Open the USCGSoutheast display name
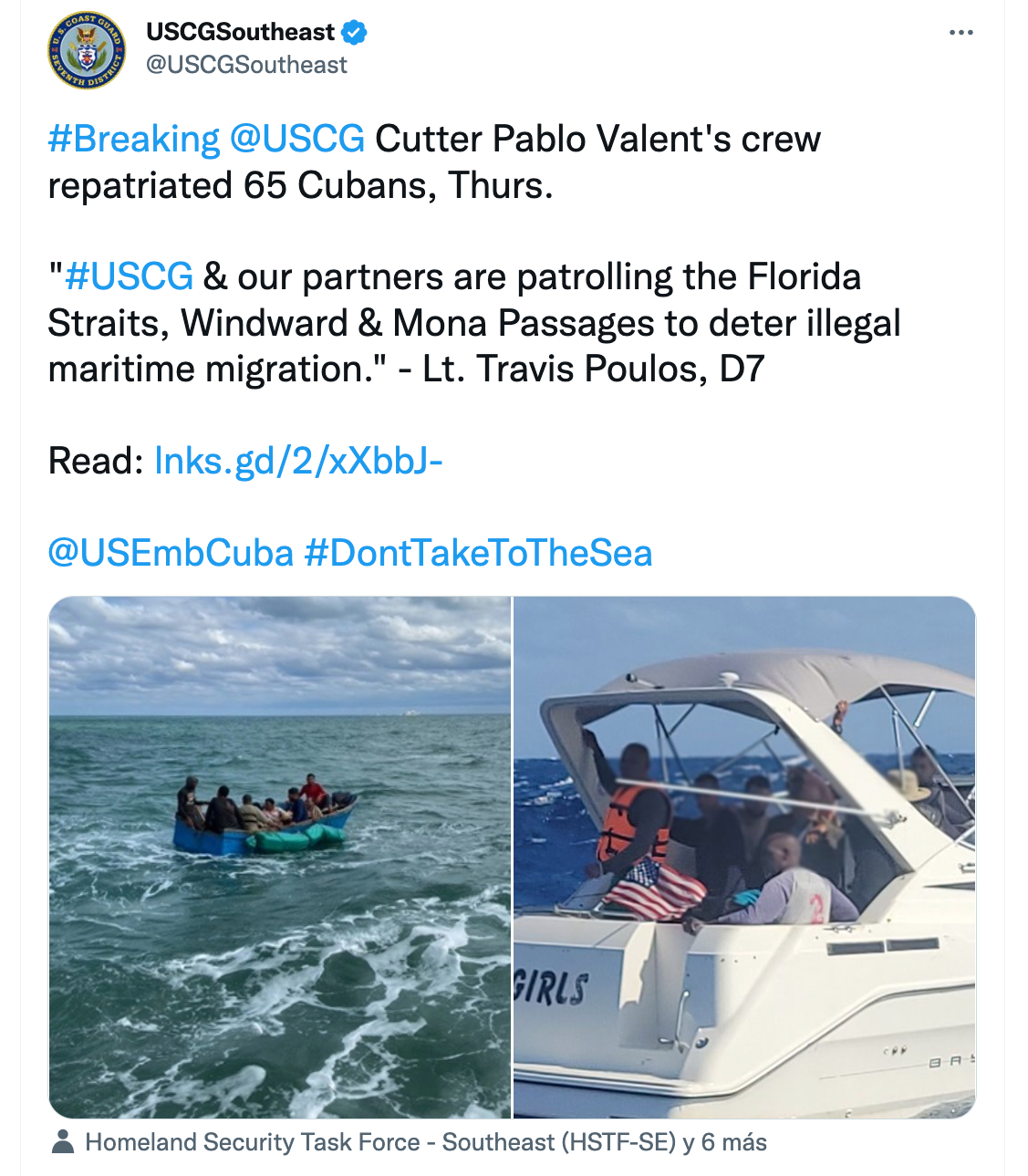The image size is (1028, 1176). point(240,33)
